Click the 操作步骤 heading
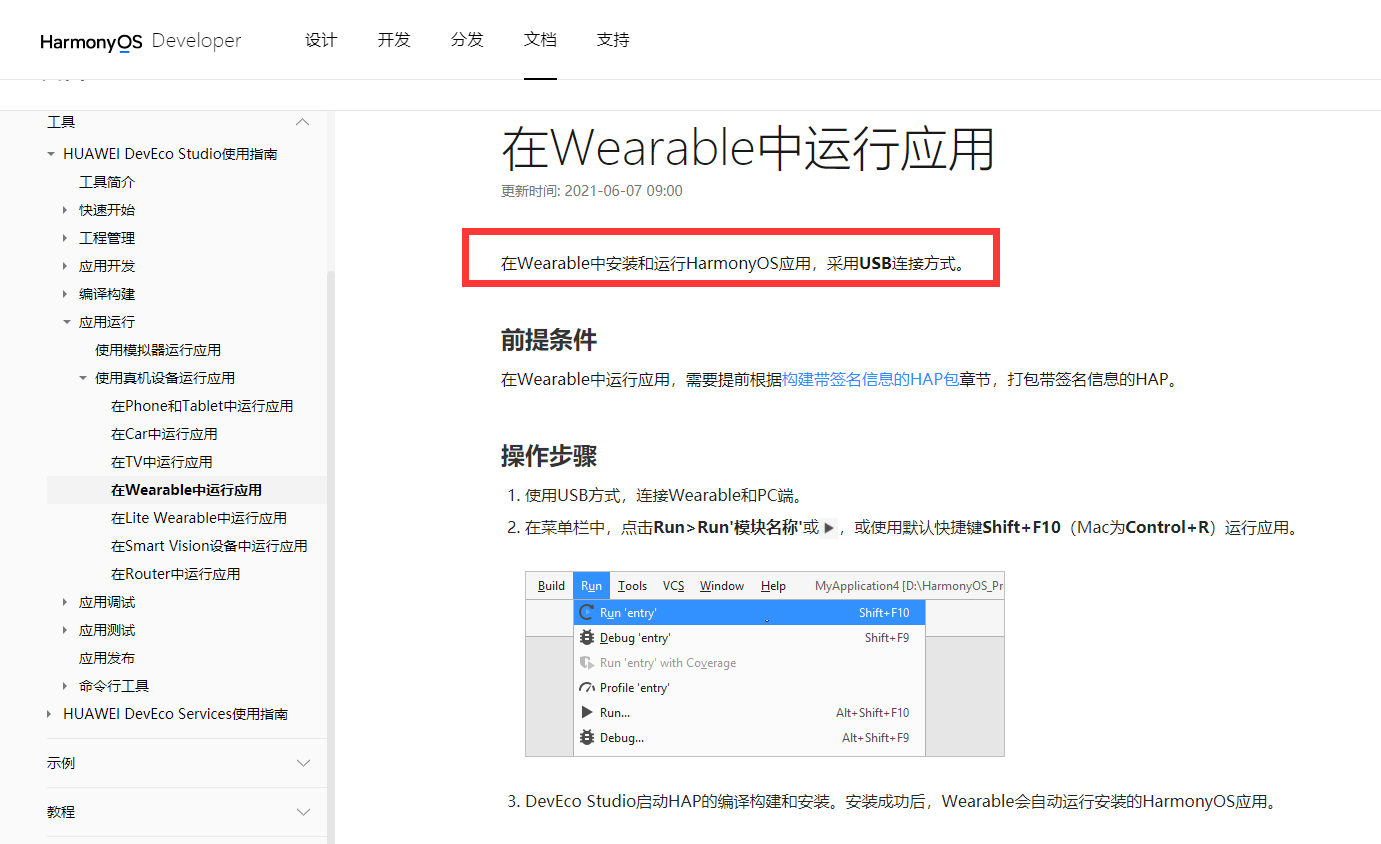 (549, 457)
